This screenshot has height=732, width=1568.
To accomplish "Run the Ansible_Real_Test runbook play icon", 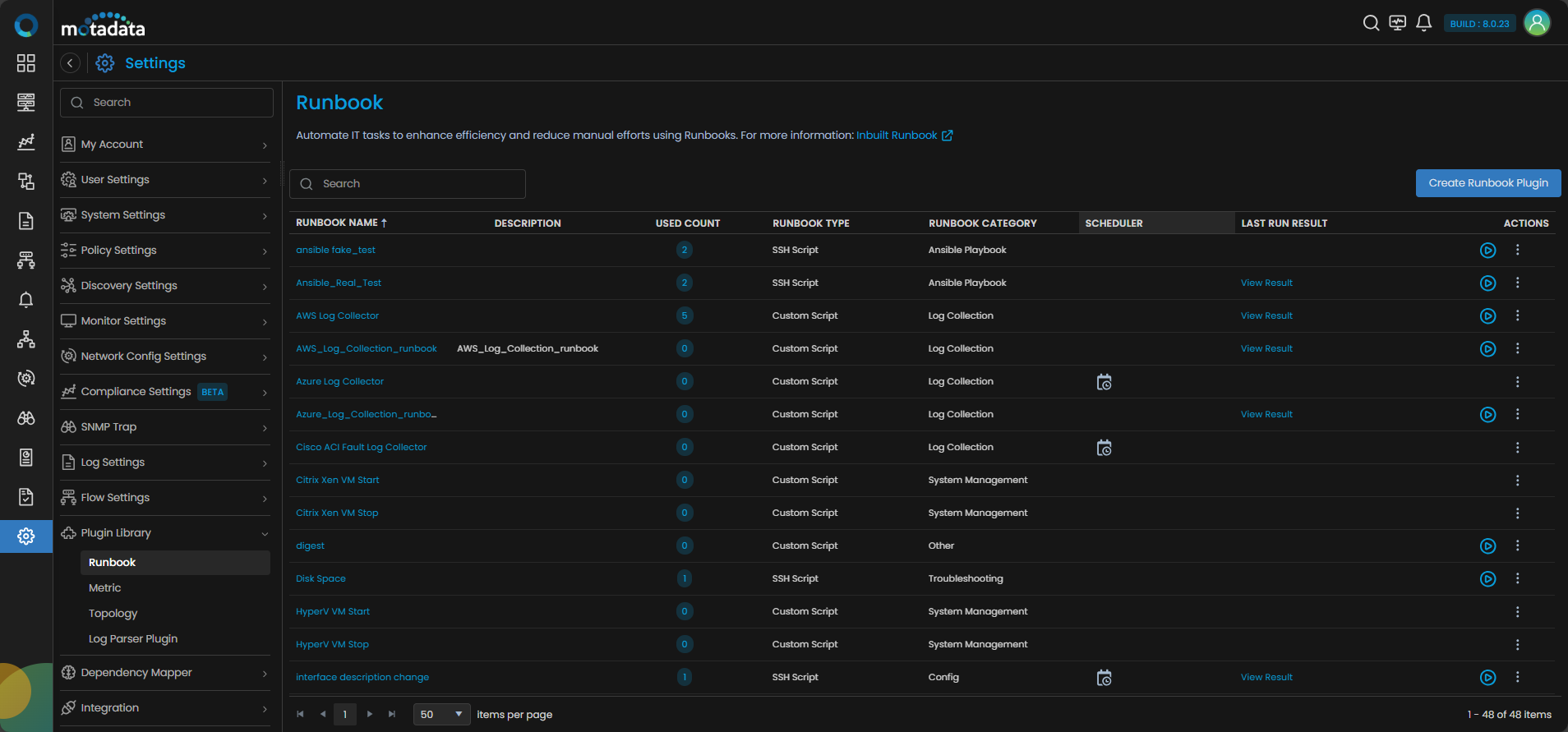I will 1487,283.
